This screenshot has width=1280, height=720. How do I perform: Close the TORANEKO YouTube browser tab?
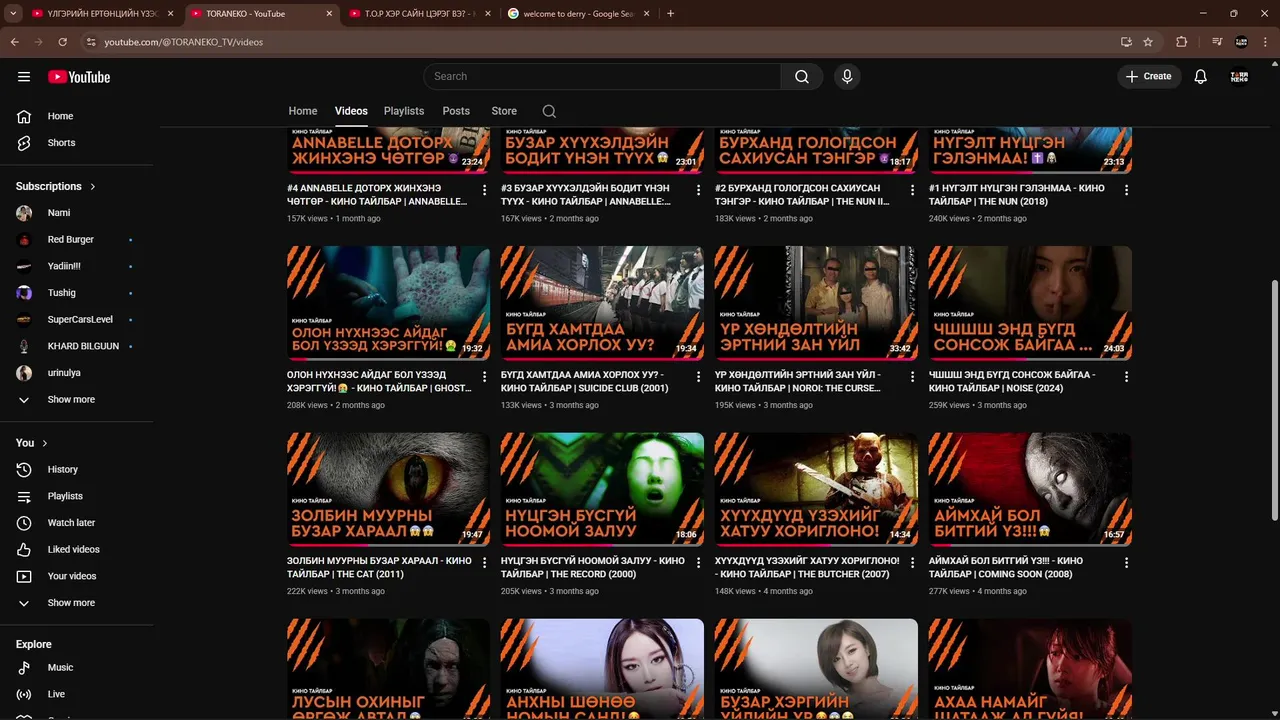click(329, 14)
